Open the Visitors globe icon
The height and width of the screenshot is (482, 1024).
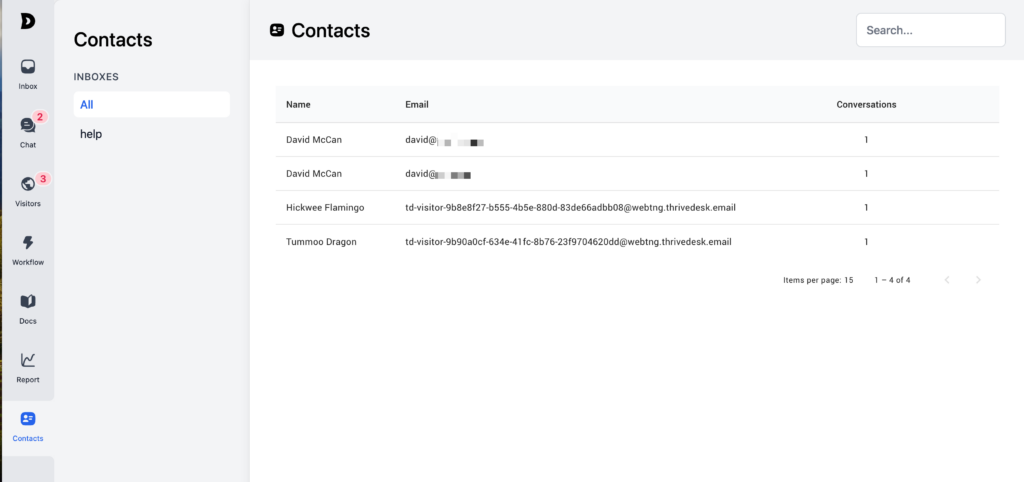tap(28, 185)
